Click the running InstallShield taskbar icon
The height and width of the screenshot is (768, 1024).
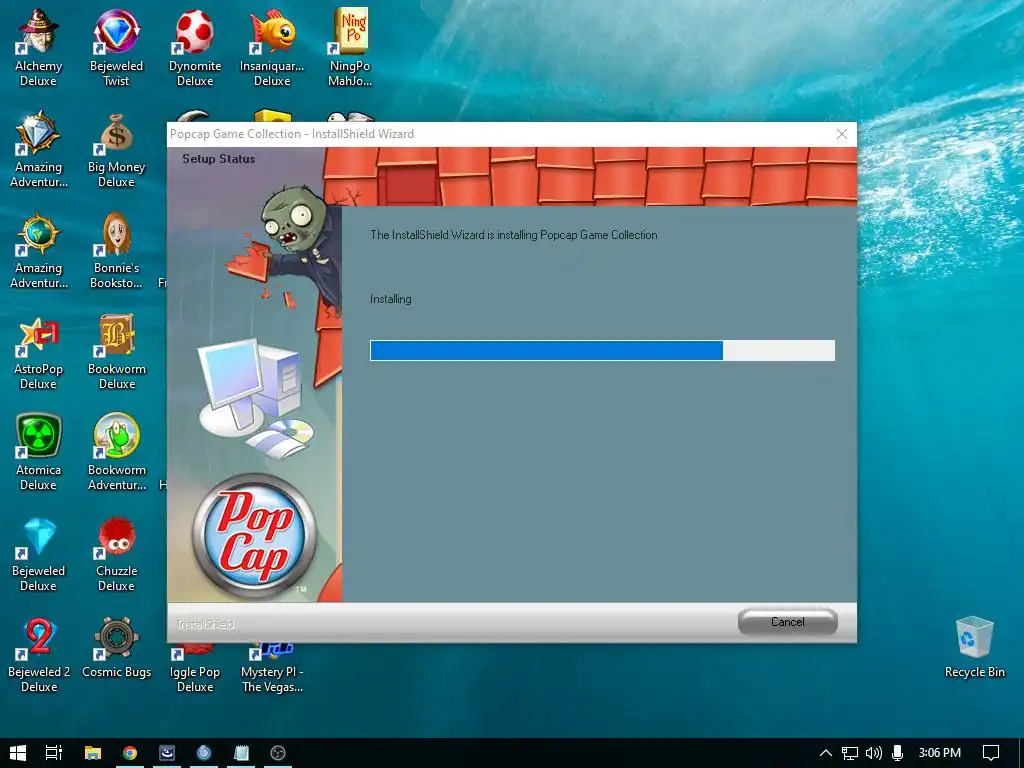click(167, 753)
